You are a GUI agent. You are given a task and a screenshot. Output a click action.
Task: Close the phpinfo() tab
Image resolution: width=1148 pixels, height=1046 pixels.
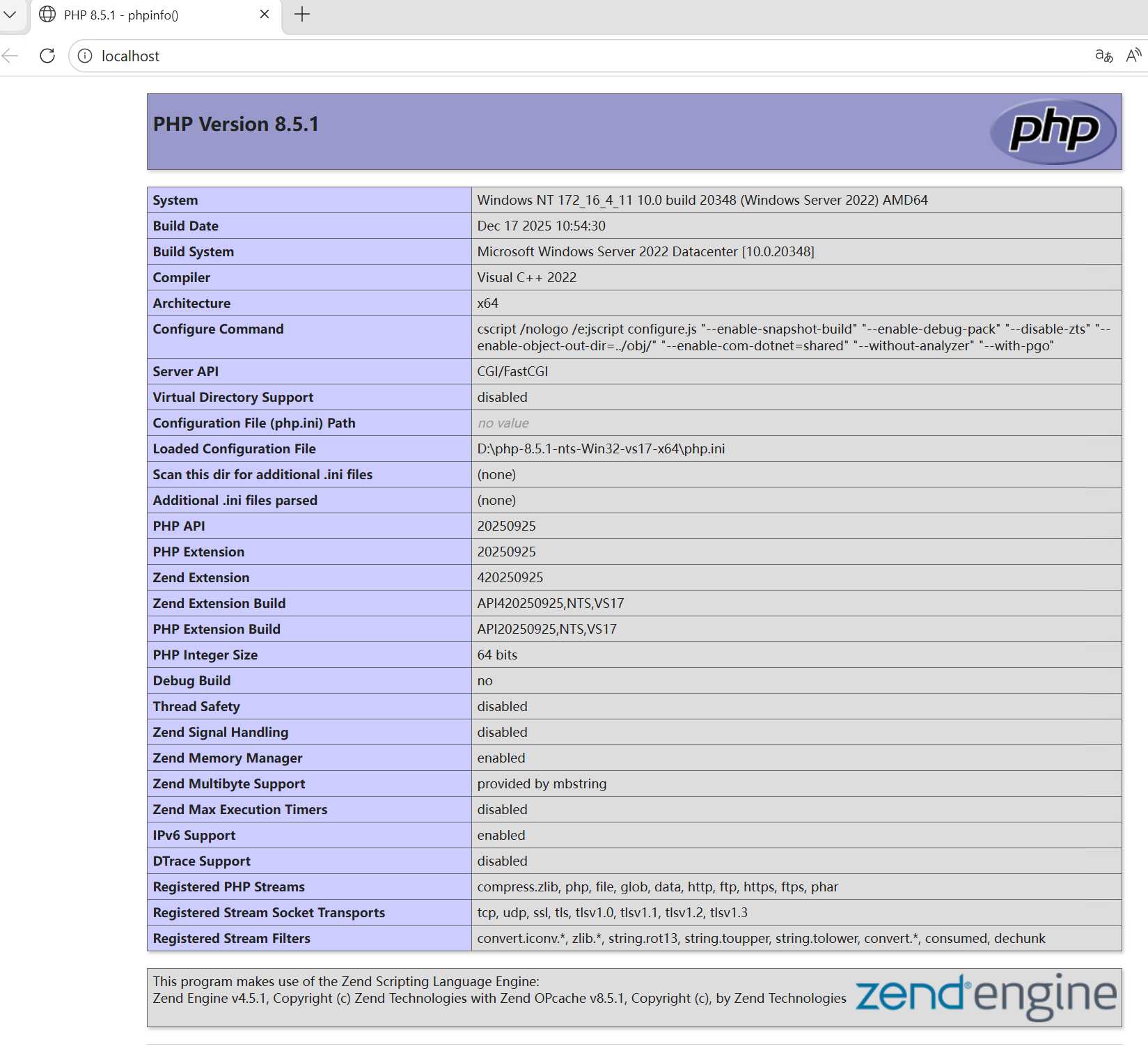click(x=265, y=15)
